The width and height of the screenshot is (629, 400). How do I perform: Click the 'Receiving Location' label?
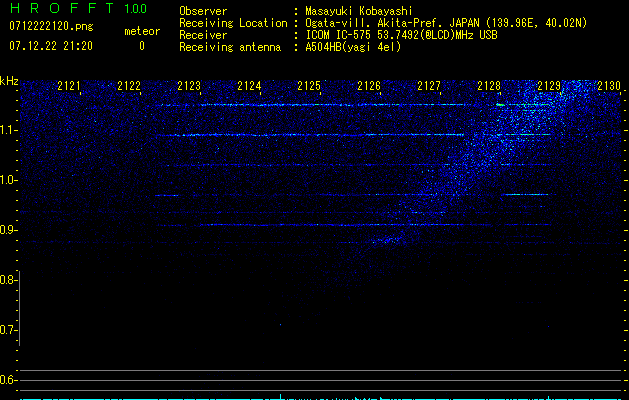(233, 23)
